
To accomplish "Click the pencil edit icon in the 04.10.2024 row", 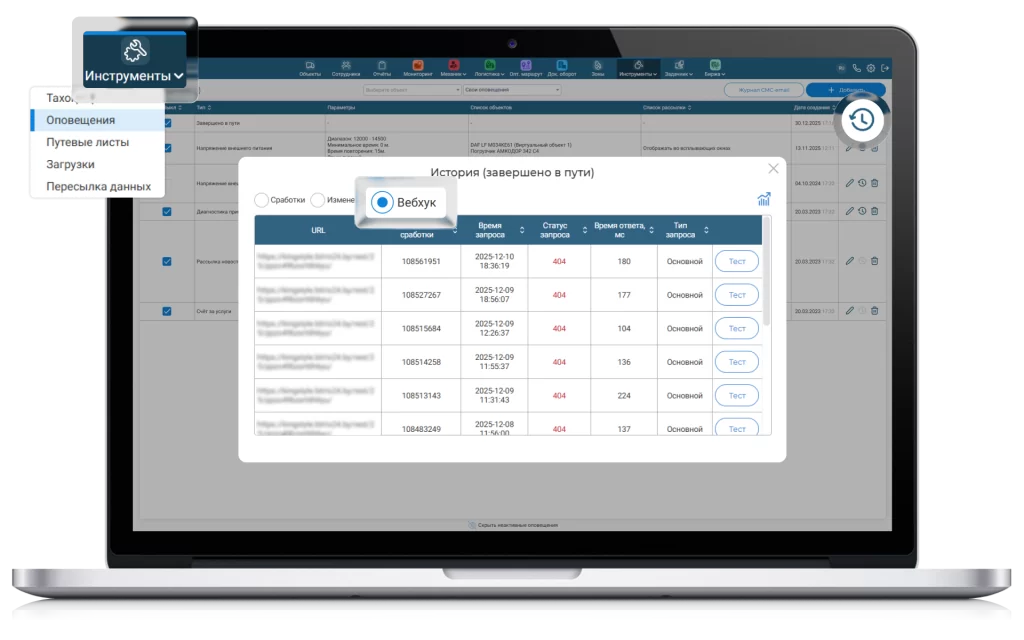I will click(x=850, y=183).
